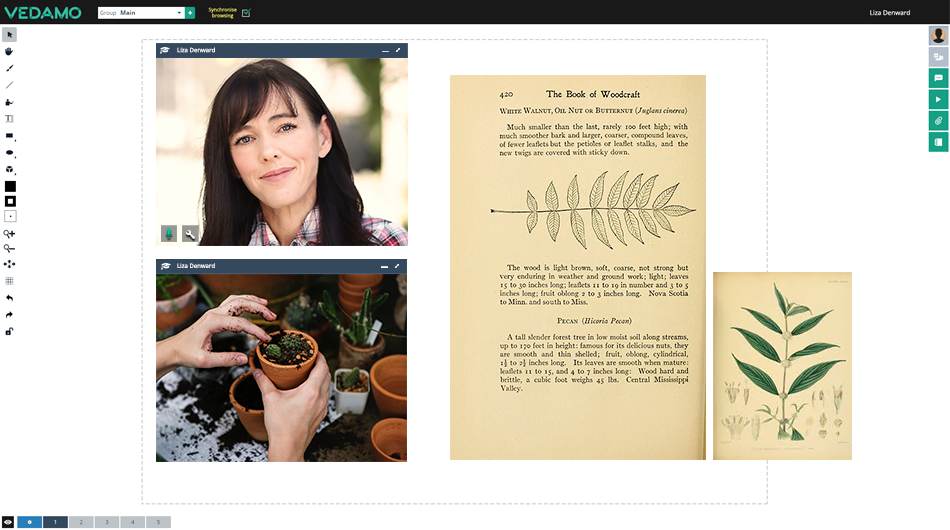Expand the bottom plant-potting video window

click(x=397, y=266)
